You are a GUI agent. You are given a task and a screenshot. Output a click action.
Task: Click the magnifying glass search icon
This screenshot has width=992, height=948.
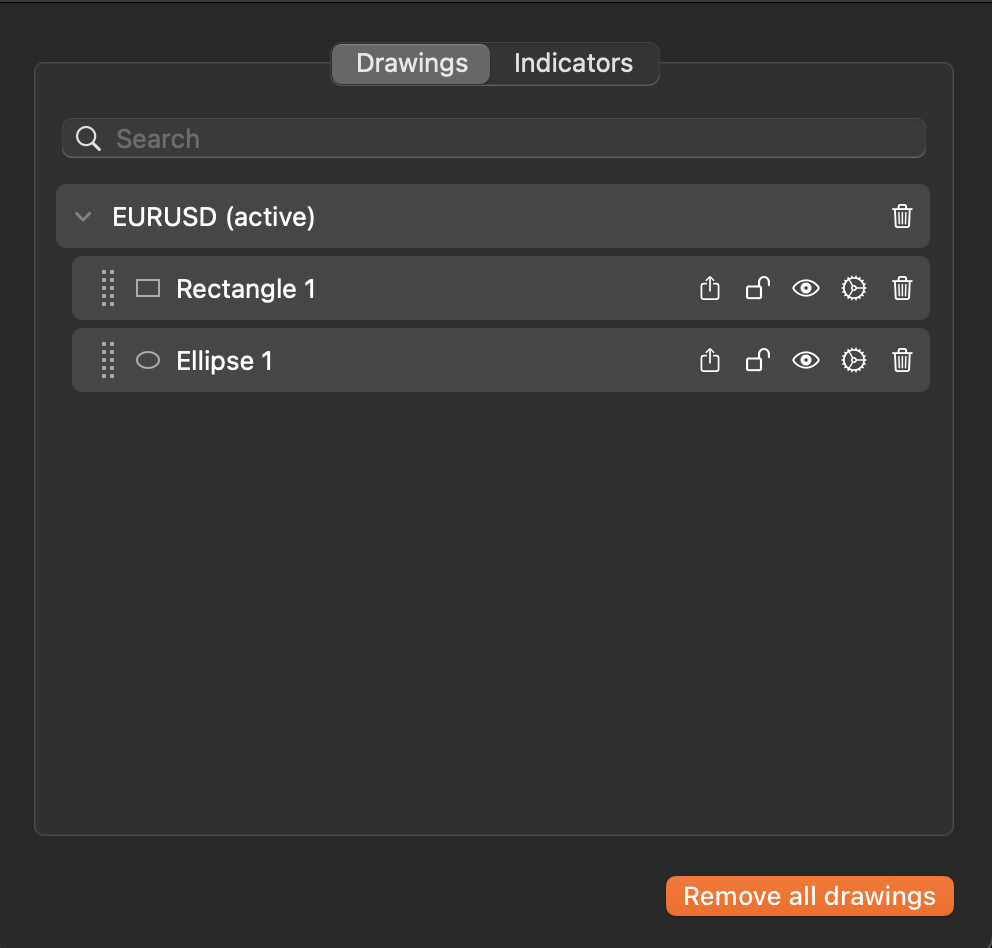pos(89,139)
